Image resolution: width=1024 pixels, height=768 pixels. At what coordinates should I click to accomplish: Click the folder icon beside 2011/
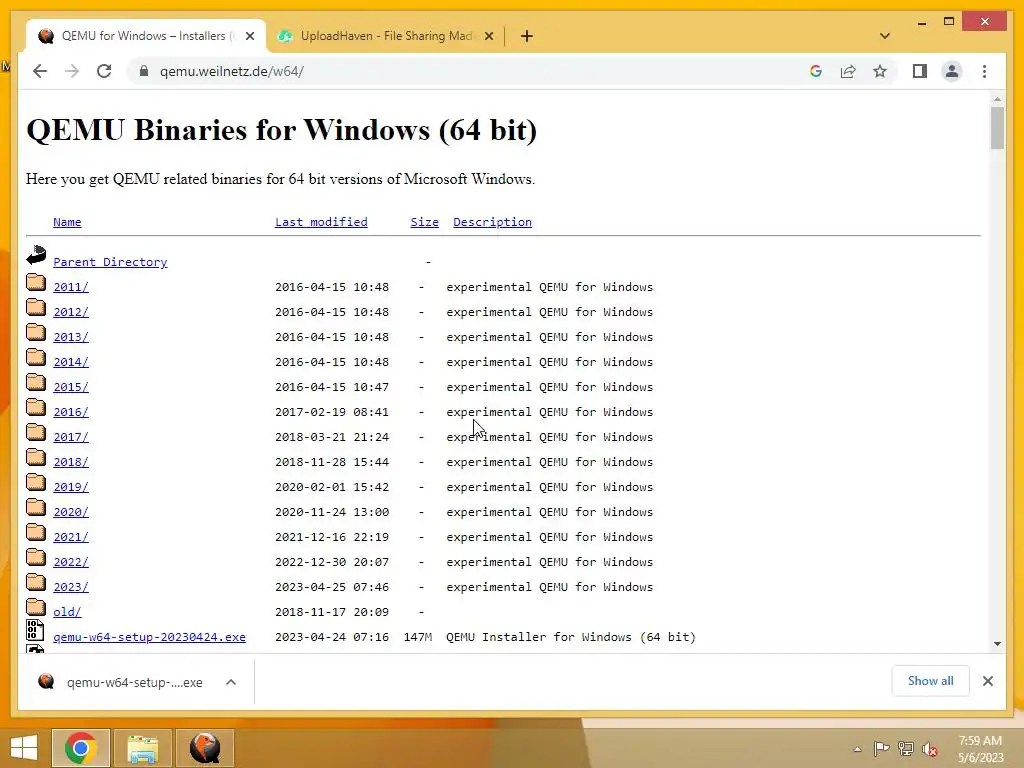click(x=36, y=281)
